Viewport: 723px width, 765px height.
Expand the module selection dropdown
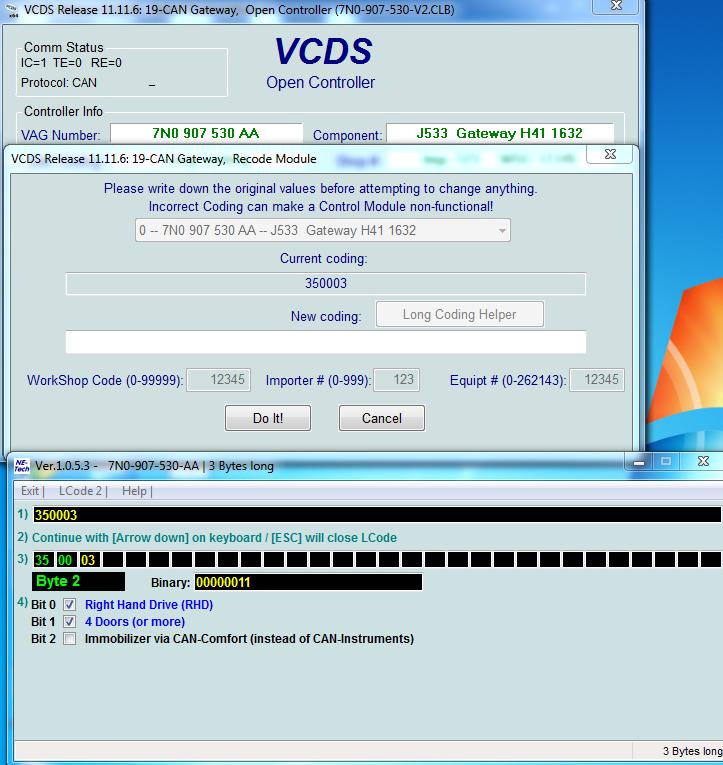pyautogui.click(x=502, y=231)
